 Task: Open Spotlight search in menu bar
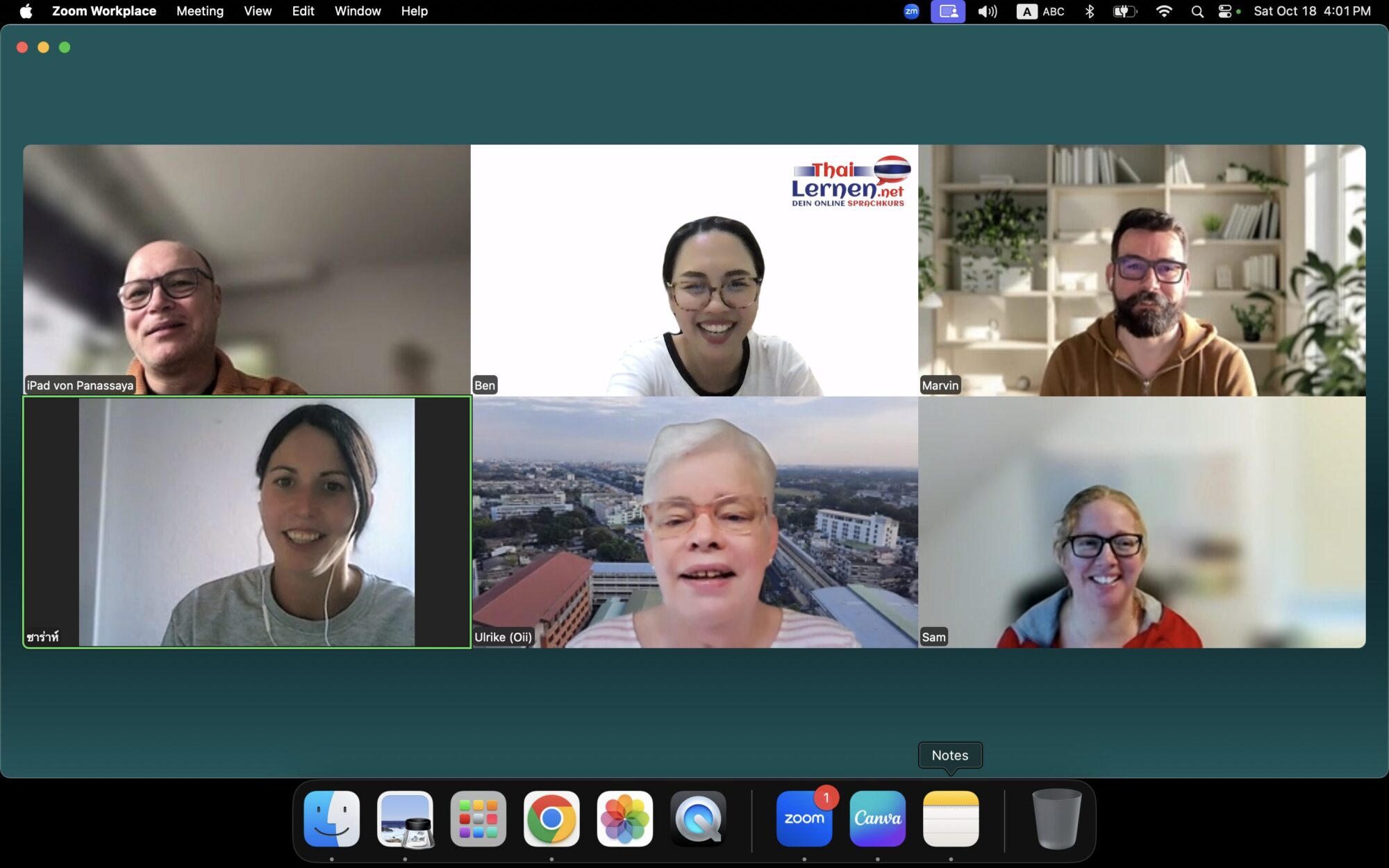click(x=1197, y=11)
